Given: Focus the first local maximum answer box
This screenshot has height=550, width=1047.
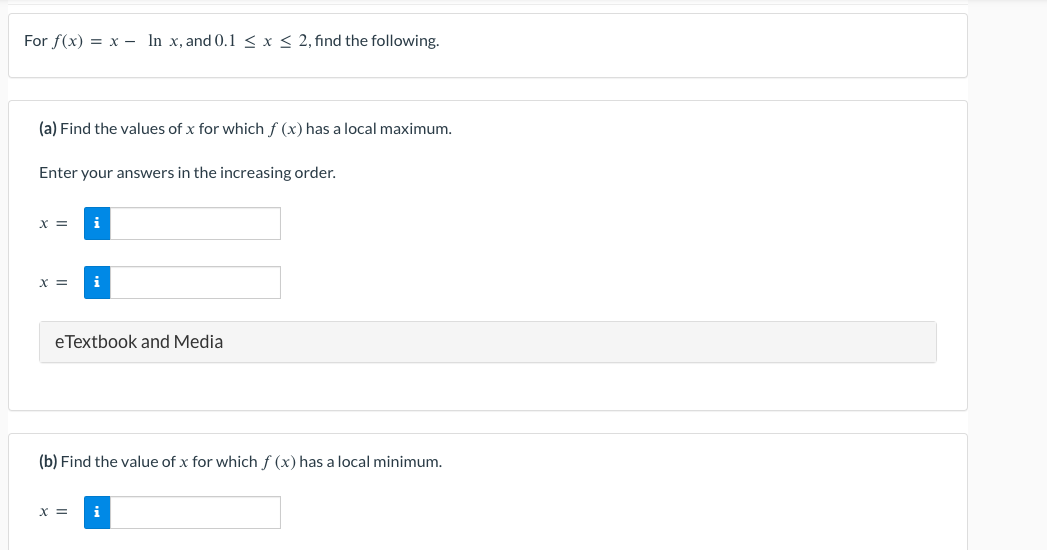Looking at the screenshot, I should point(195,224).
